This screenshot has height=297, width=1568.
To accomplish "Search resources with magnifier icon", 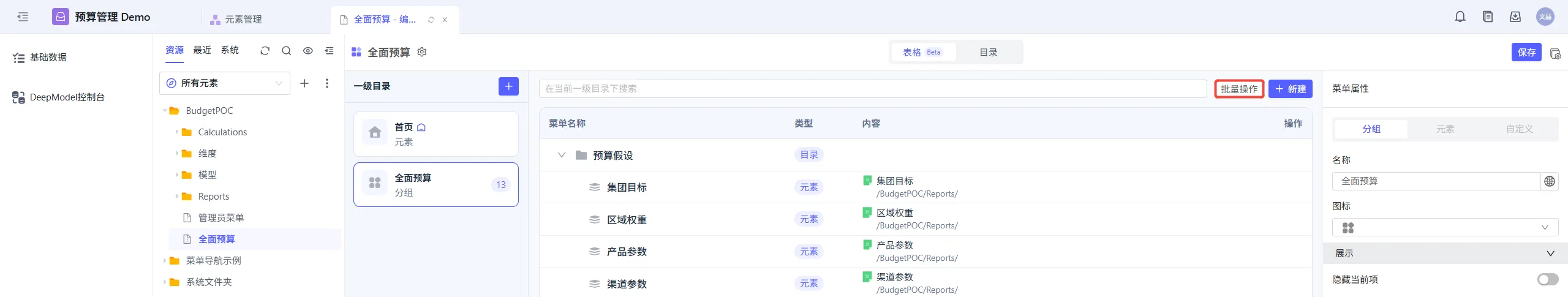I will tap(286, 51).
